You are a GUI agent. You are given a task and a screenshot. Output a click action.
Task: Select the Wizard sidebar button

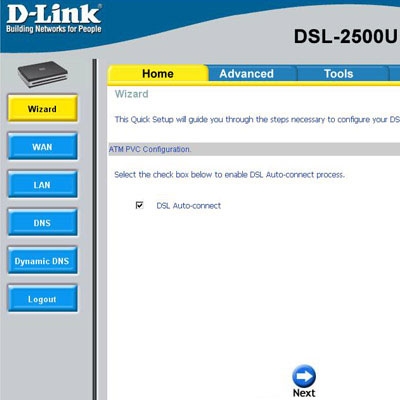(42, 109)
